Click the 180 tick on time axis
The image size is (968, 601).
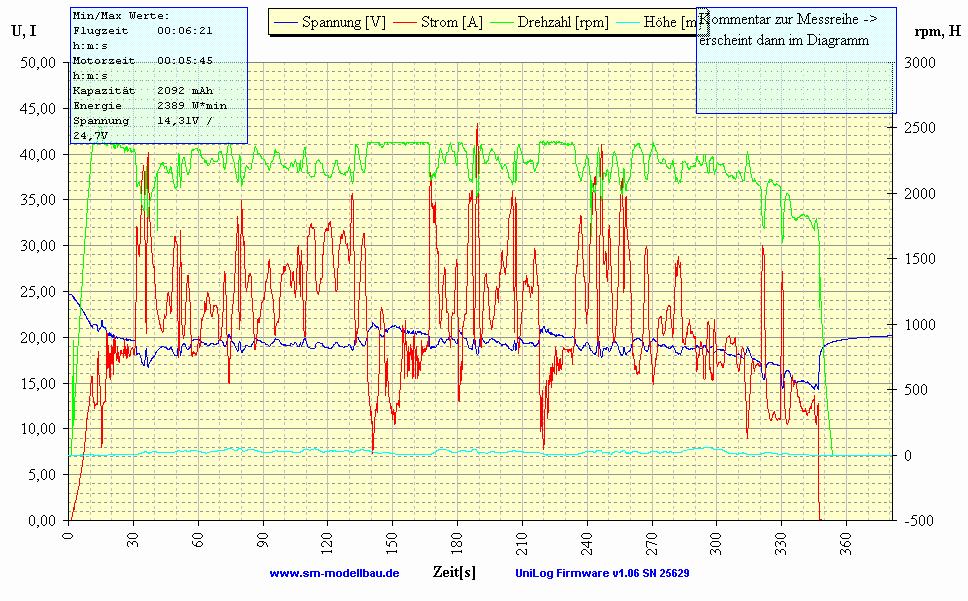(457, 539)
